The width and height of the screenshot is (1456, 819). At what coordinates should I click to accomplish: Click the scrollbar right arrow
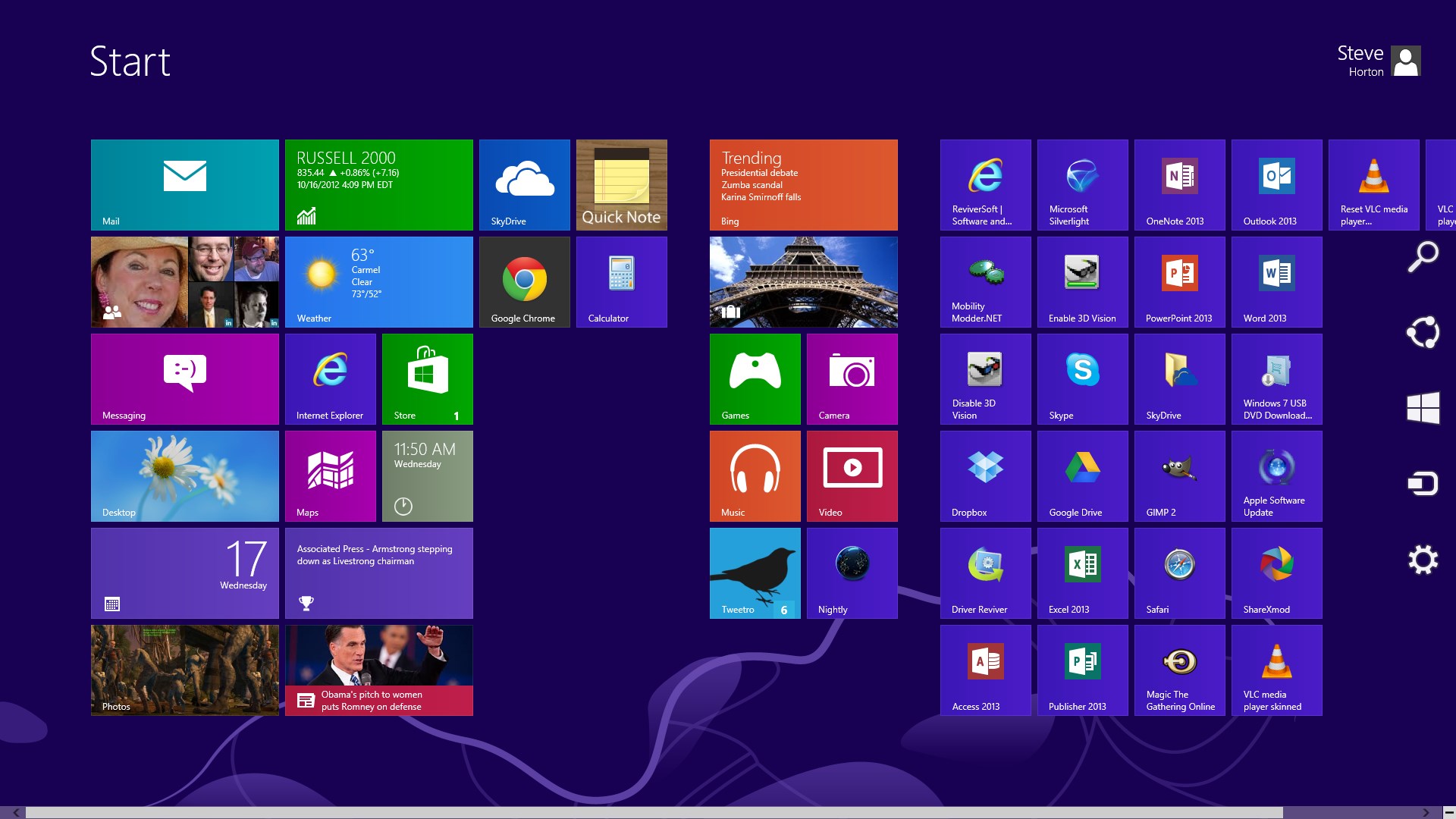point(1426,812)
